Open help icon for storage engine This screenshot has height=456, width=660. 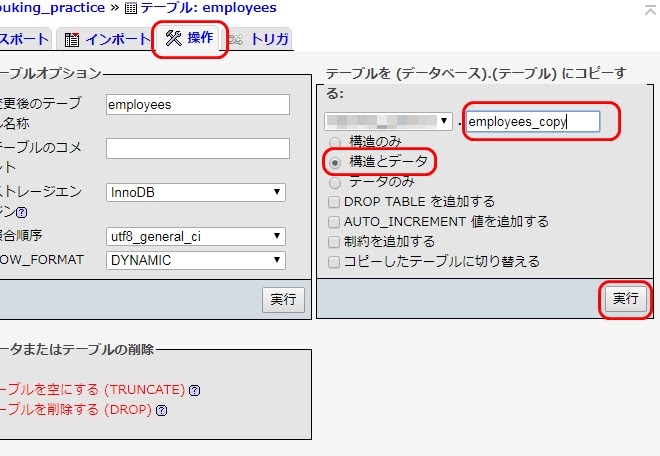tap(21, 212)
